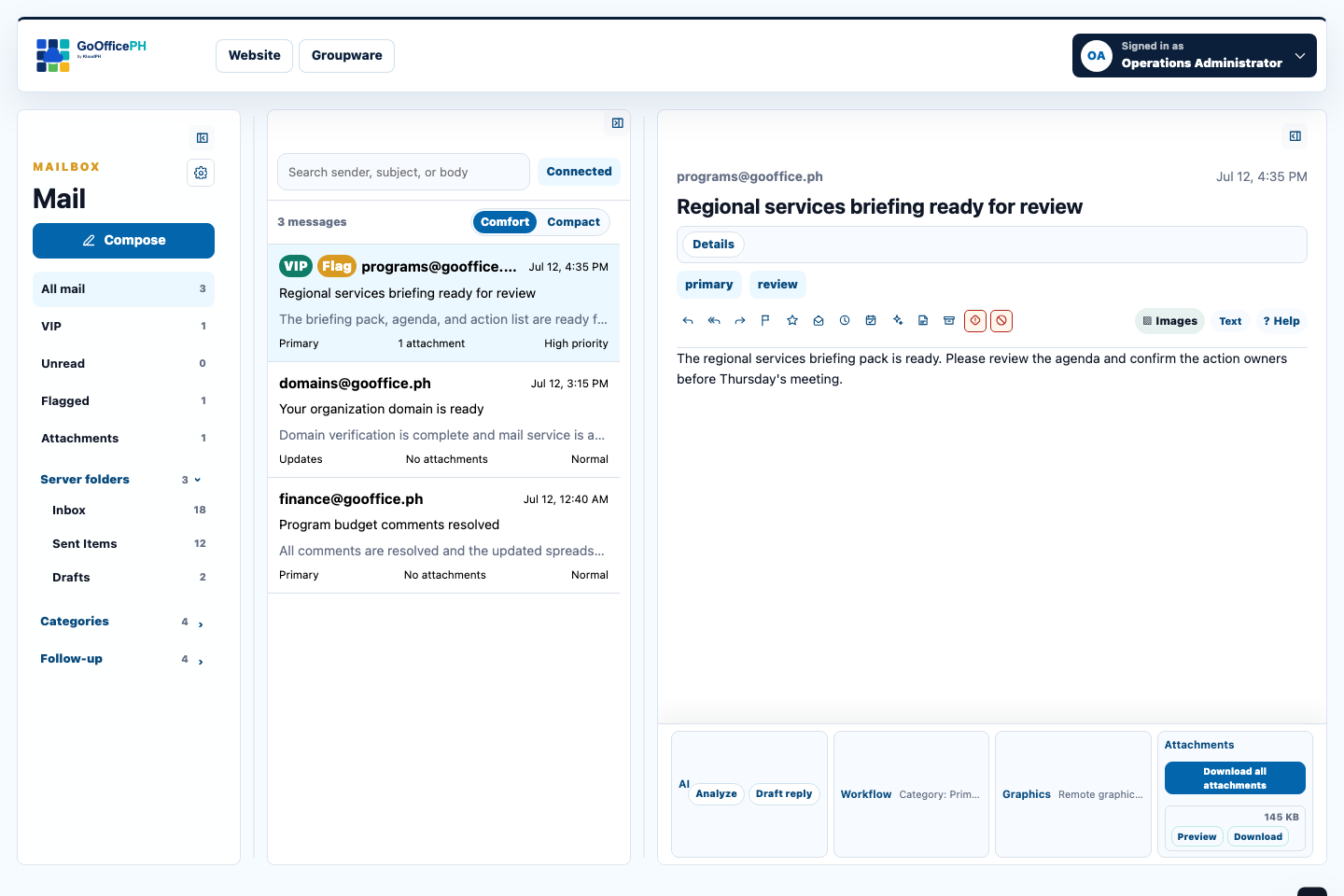Screen dimensions: 1344x896
Task: Click the calendar check icon
Action: (871, 321)
